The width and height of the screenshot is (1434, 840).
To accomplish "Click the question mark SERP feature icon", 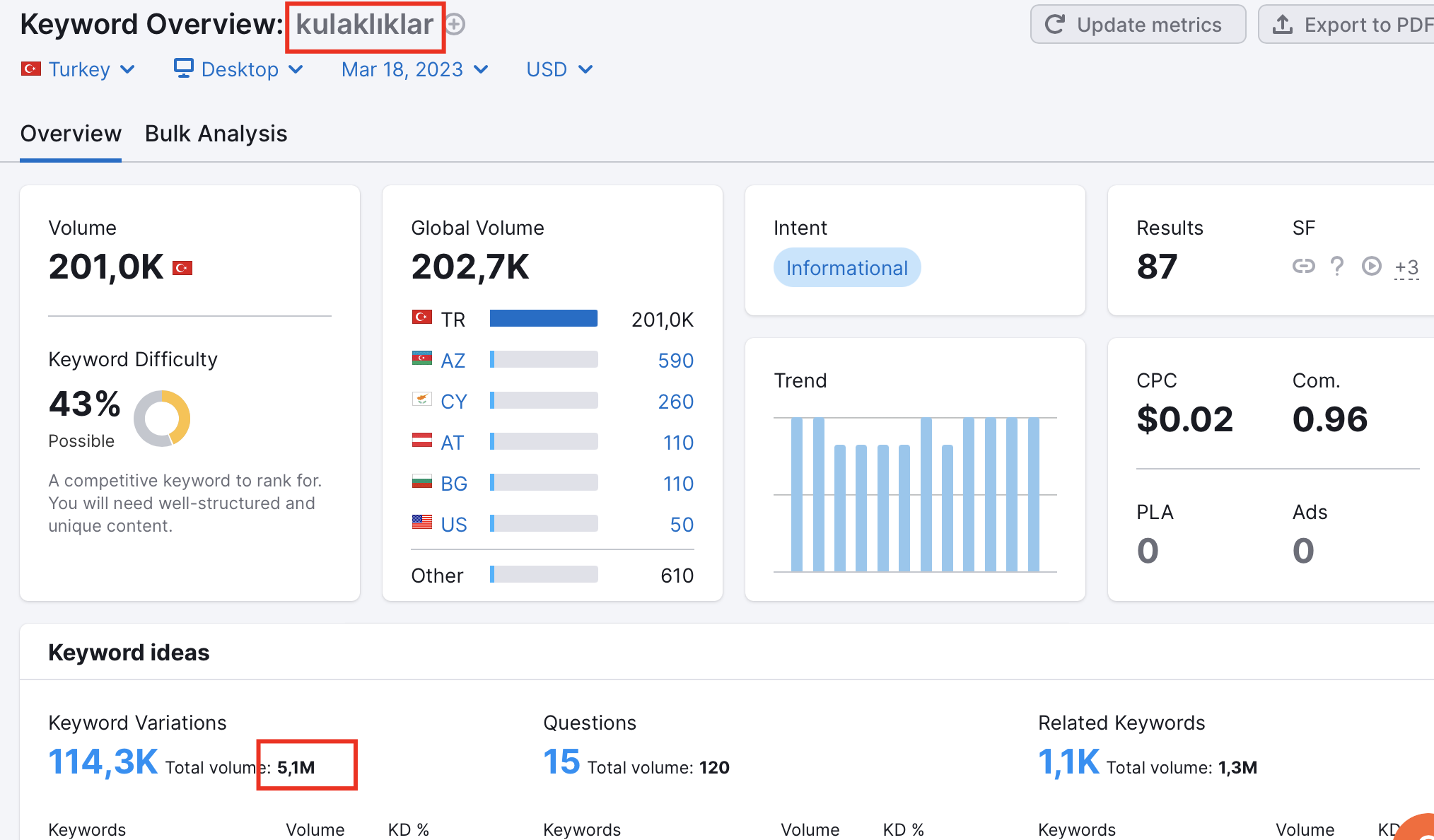I will coord(1337,267).
